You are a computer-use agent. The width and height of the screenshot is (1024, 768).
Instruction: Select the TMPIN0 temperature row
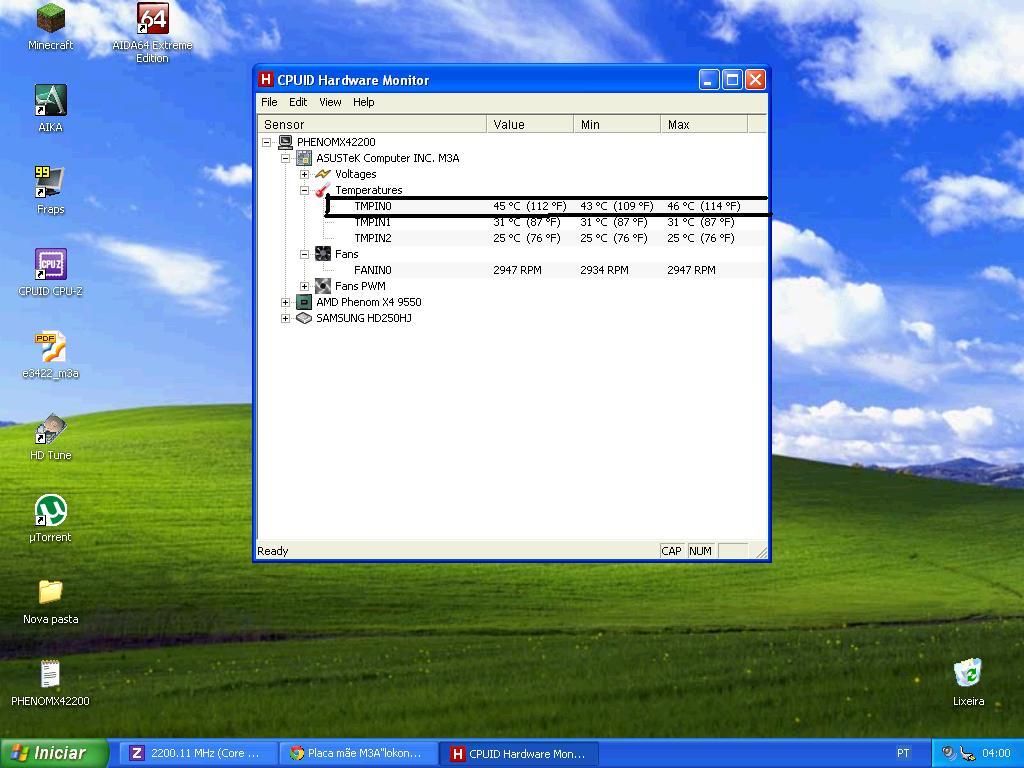(547, 206)
